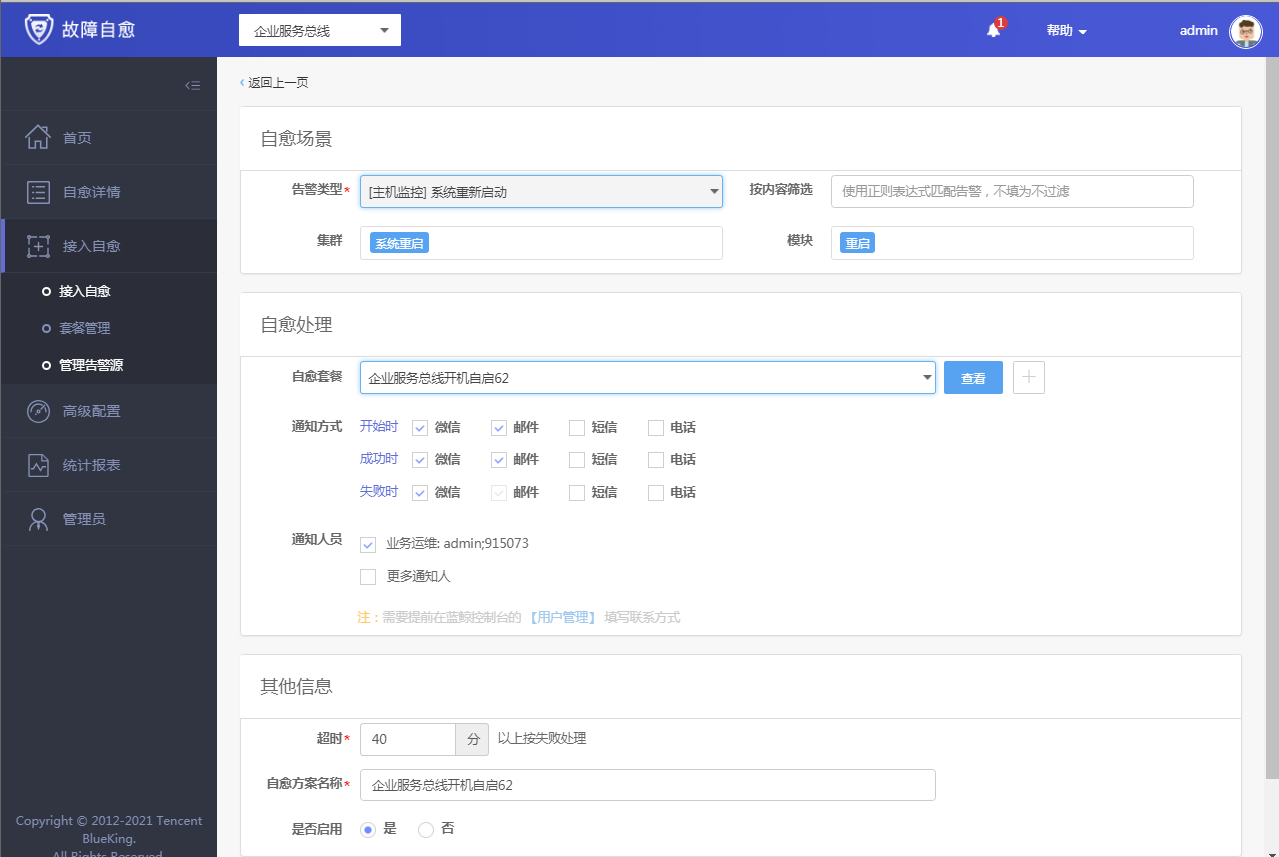Select 否 radio for 是否启用
Screen dimensions: 1279x857
click(426, 830)
